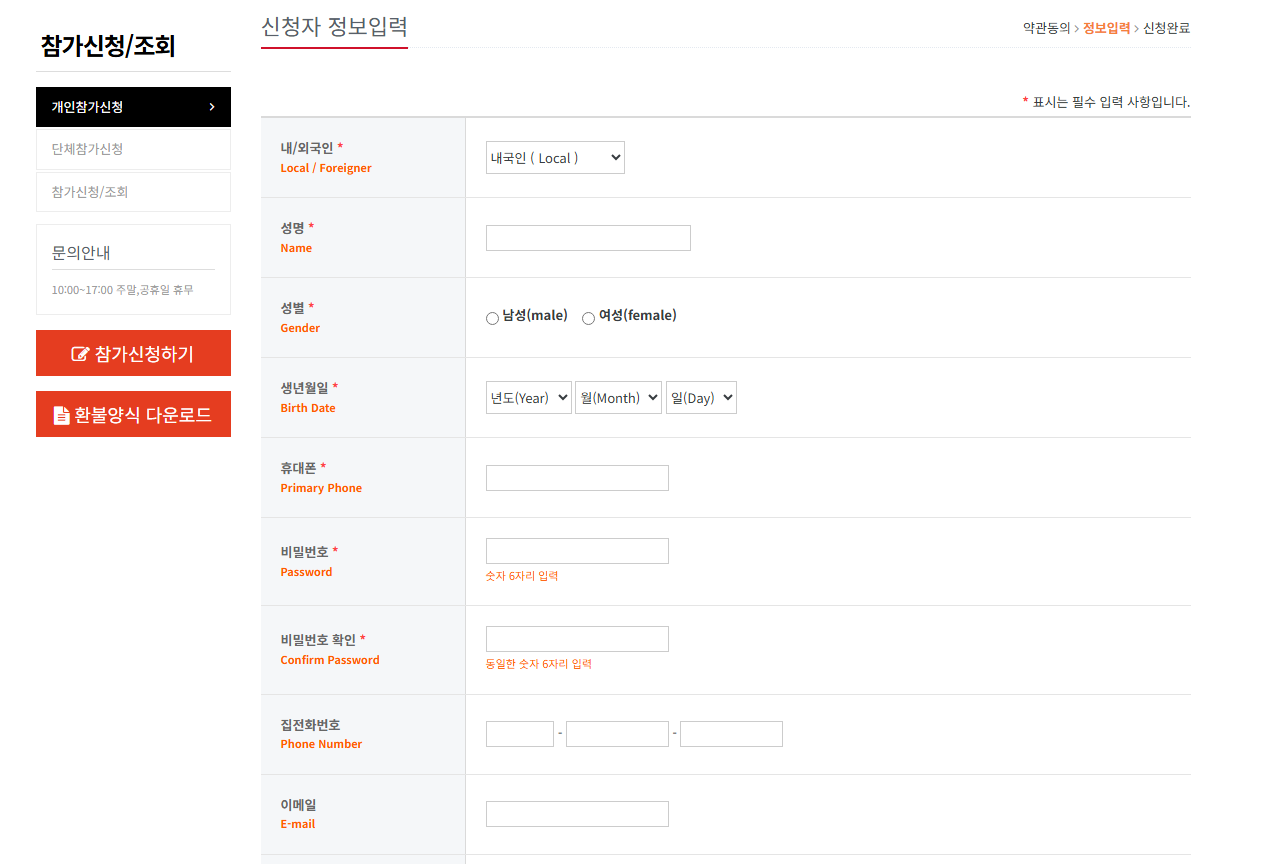
Task: Click the 생년월일 Birth Date label
Action: click(309, 397)
